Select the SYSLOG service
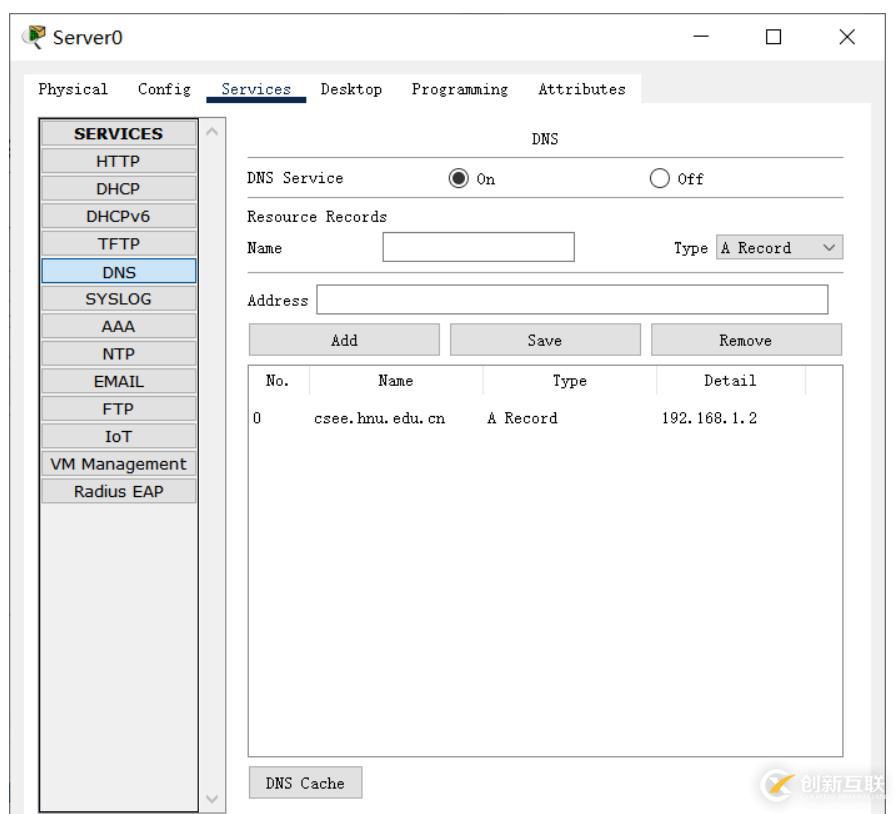Viewport: 895px width, 814px height. [x=119, y=299]
